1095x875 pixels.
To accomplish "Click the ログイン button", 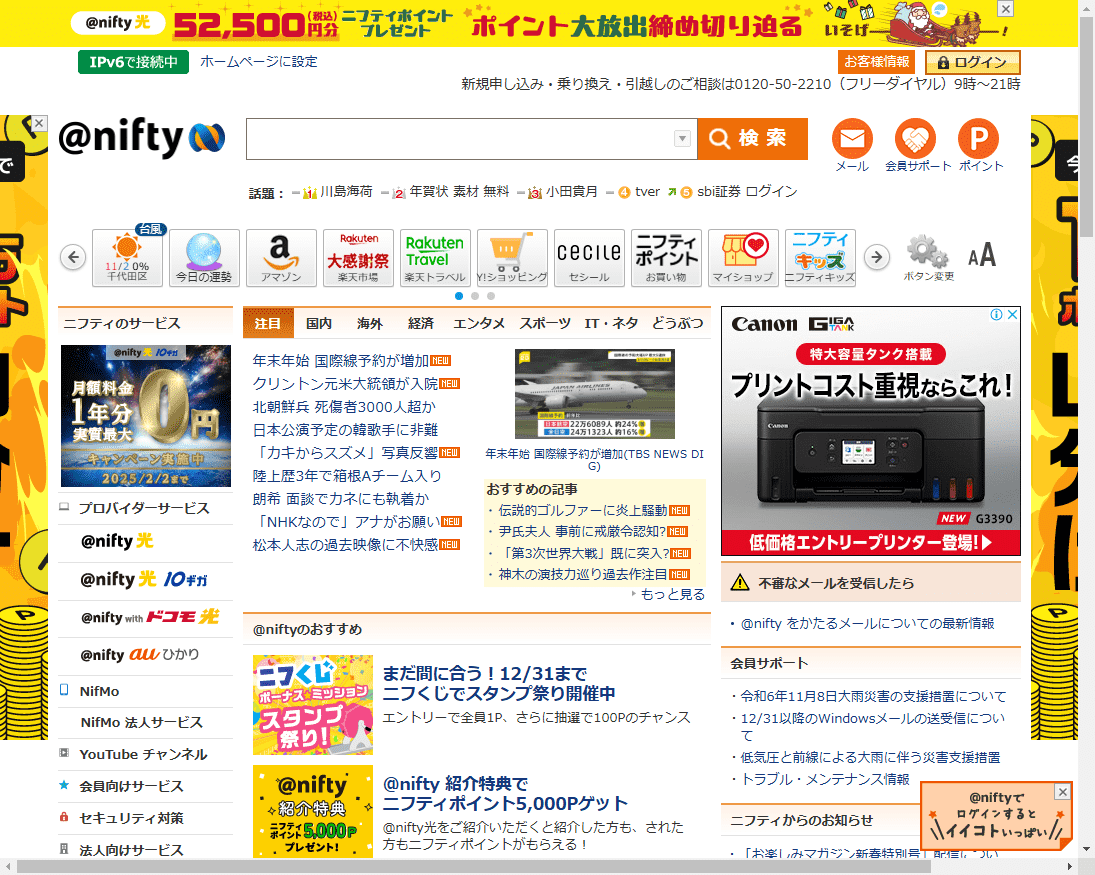I will tap(973, 62).
